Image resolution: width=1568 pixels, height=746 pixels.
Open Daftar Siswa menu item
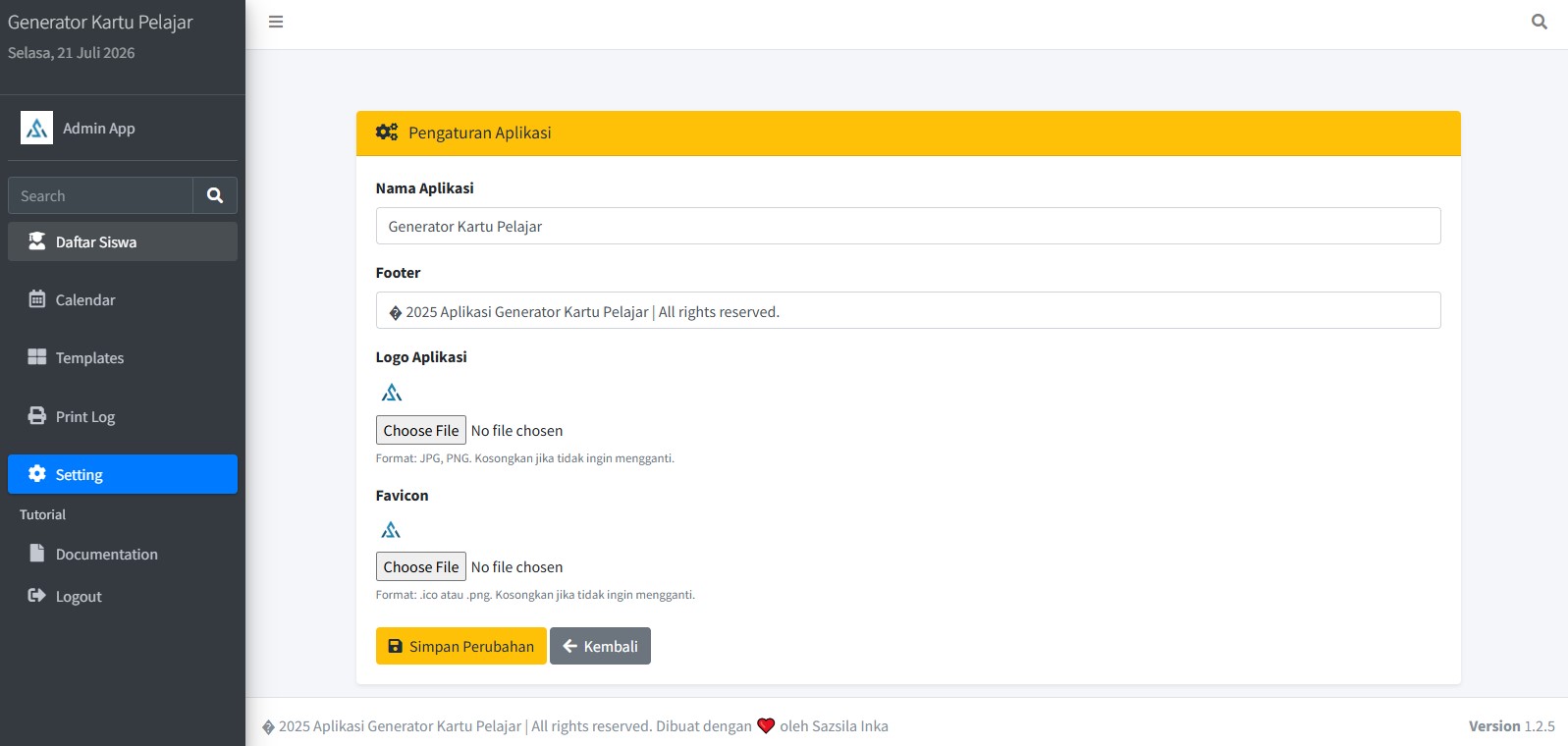(x=123, y=241)
